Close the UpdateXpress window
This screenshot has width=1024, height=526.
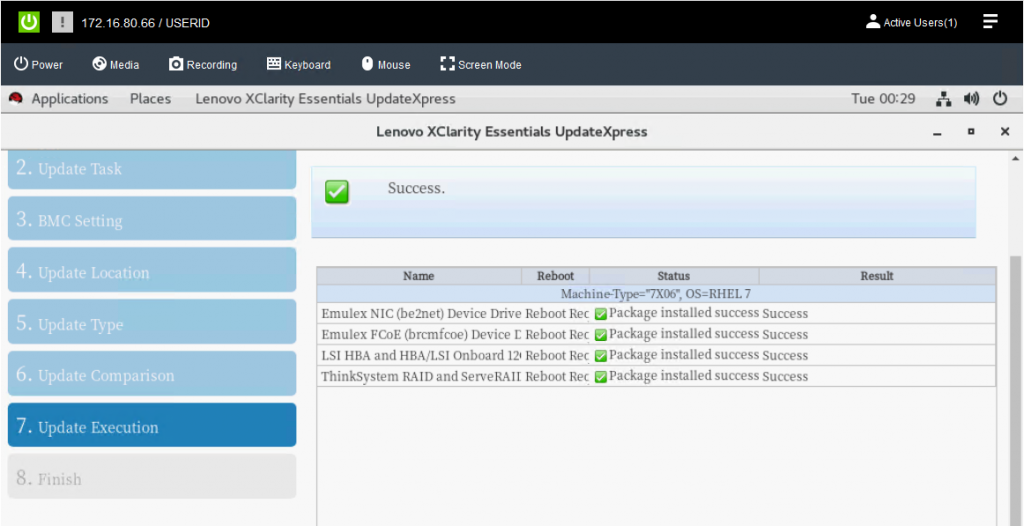[x=1005, y=132]
